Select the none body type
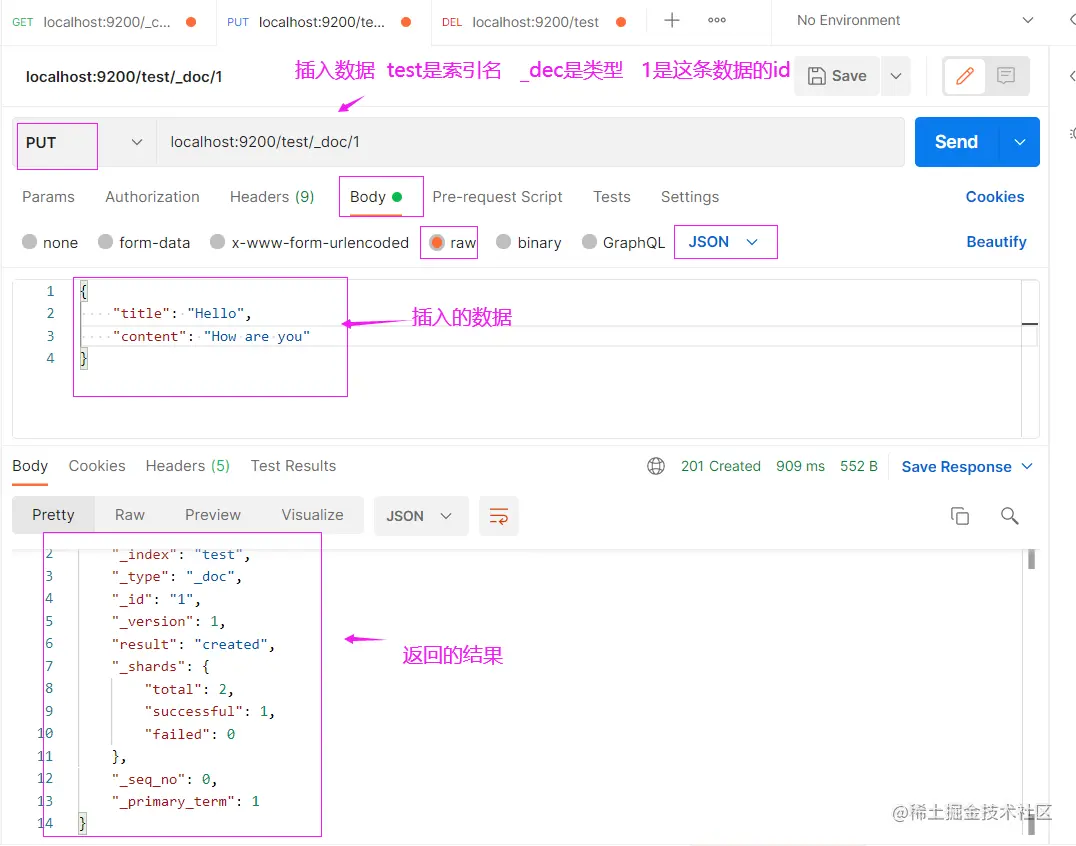The width and height of the screenshot is (1076, 846). (30, 242)
